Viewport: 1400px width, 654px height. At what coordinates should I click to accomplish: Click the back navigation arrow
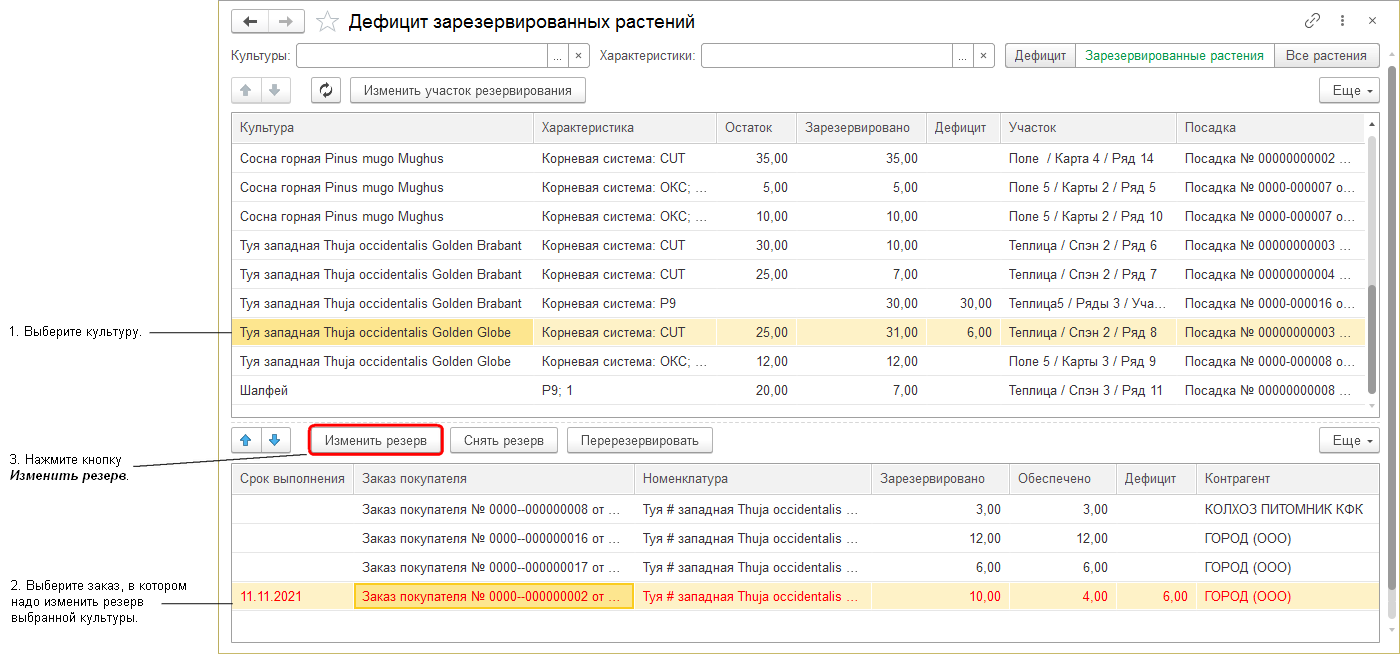pos(250,22)
